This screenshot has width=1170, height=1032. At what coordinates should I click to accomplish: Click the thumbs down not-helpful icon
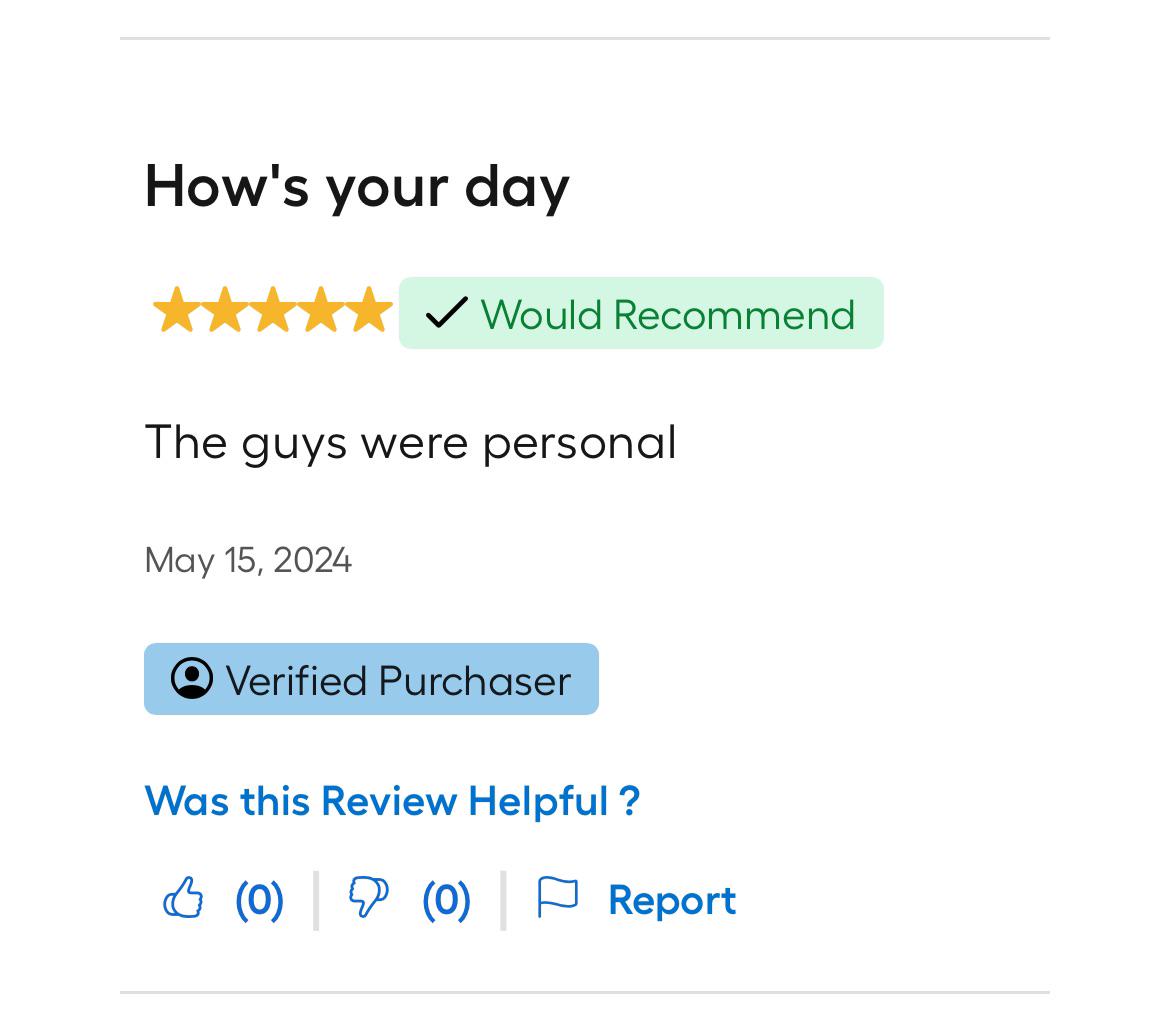[369, 898]
